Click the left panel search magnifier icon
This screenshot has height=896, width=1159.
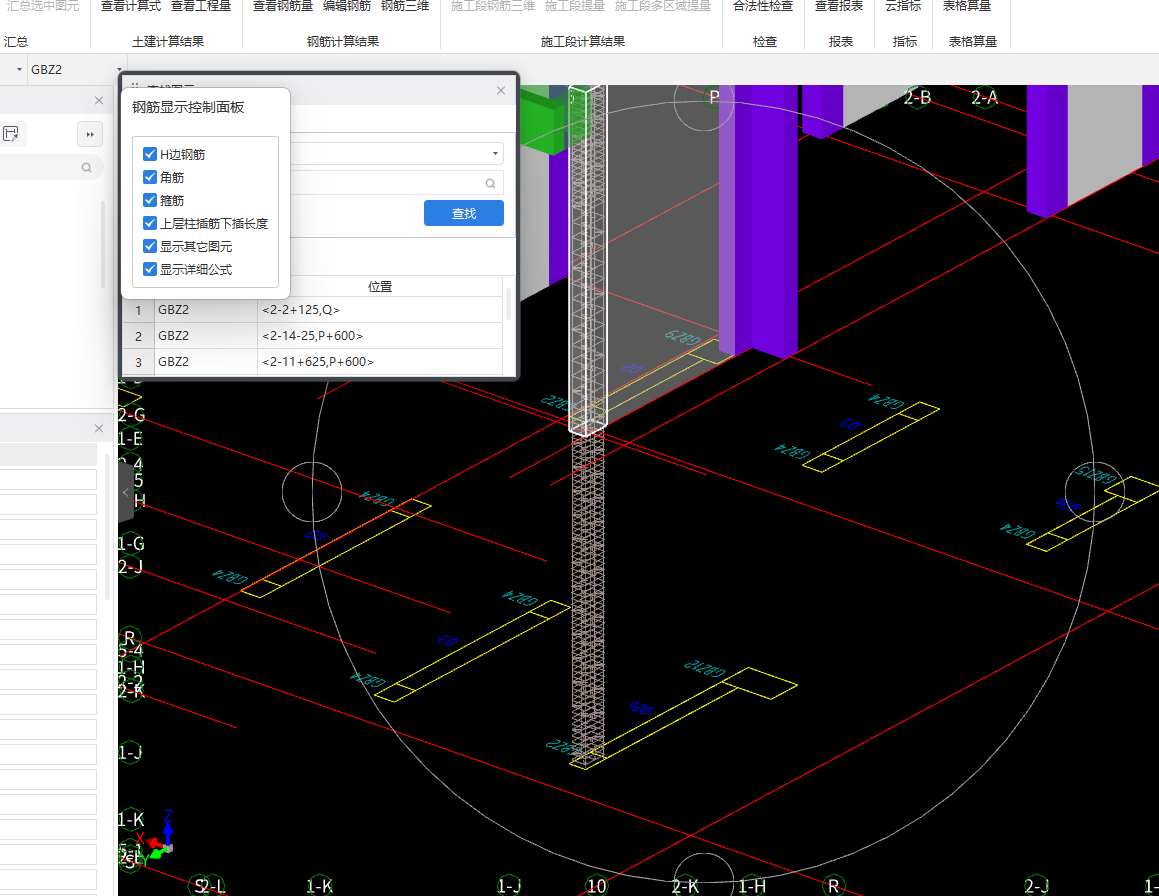(x=86, y=168)
